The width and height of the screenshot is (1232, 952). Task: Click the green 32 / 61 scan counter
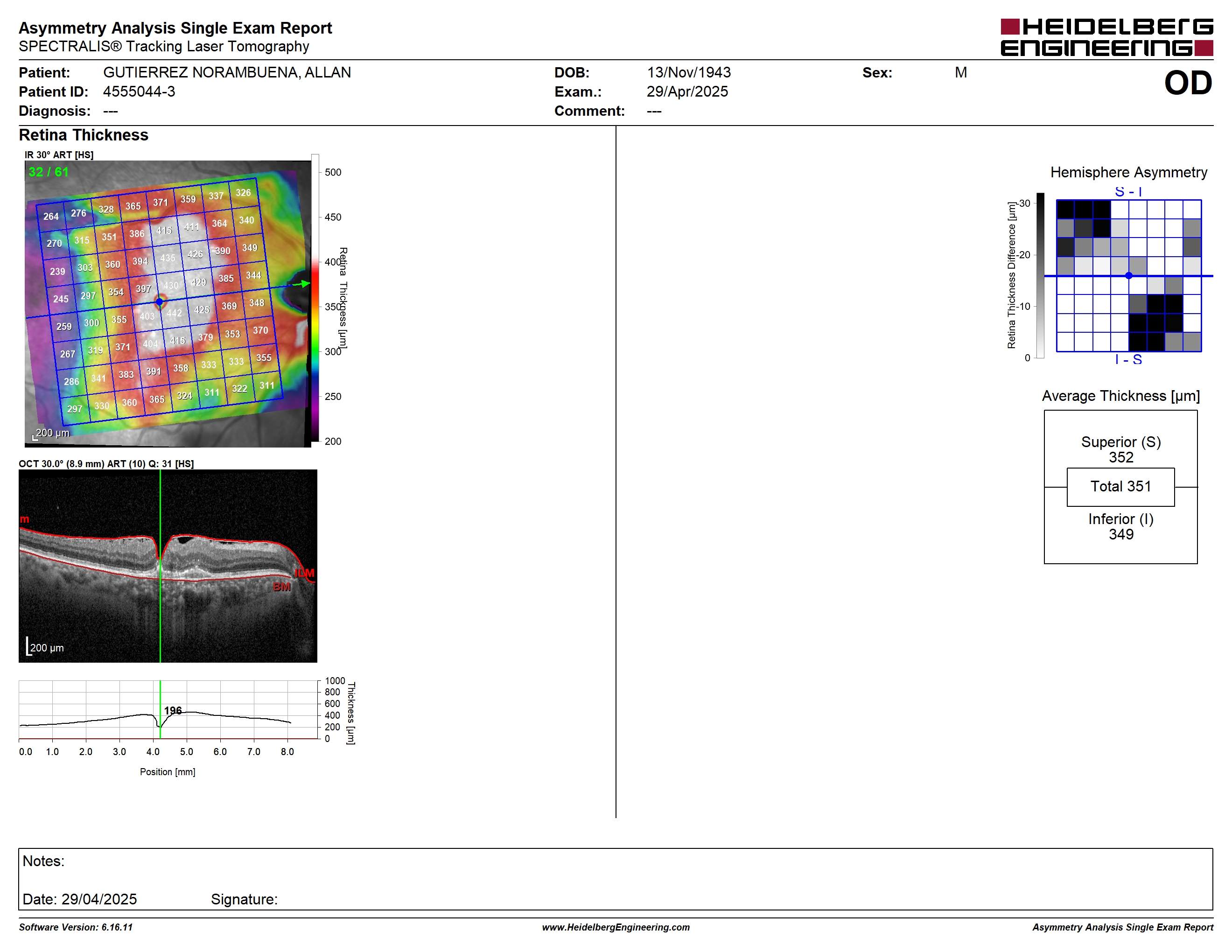49,171
